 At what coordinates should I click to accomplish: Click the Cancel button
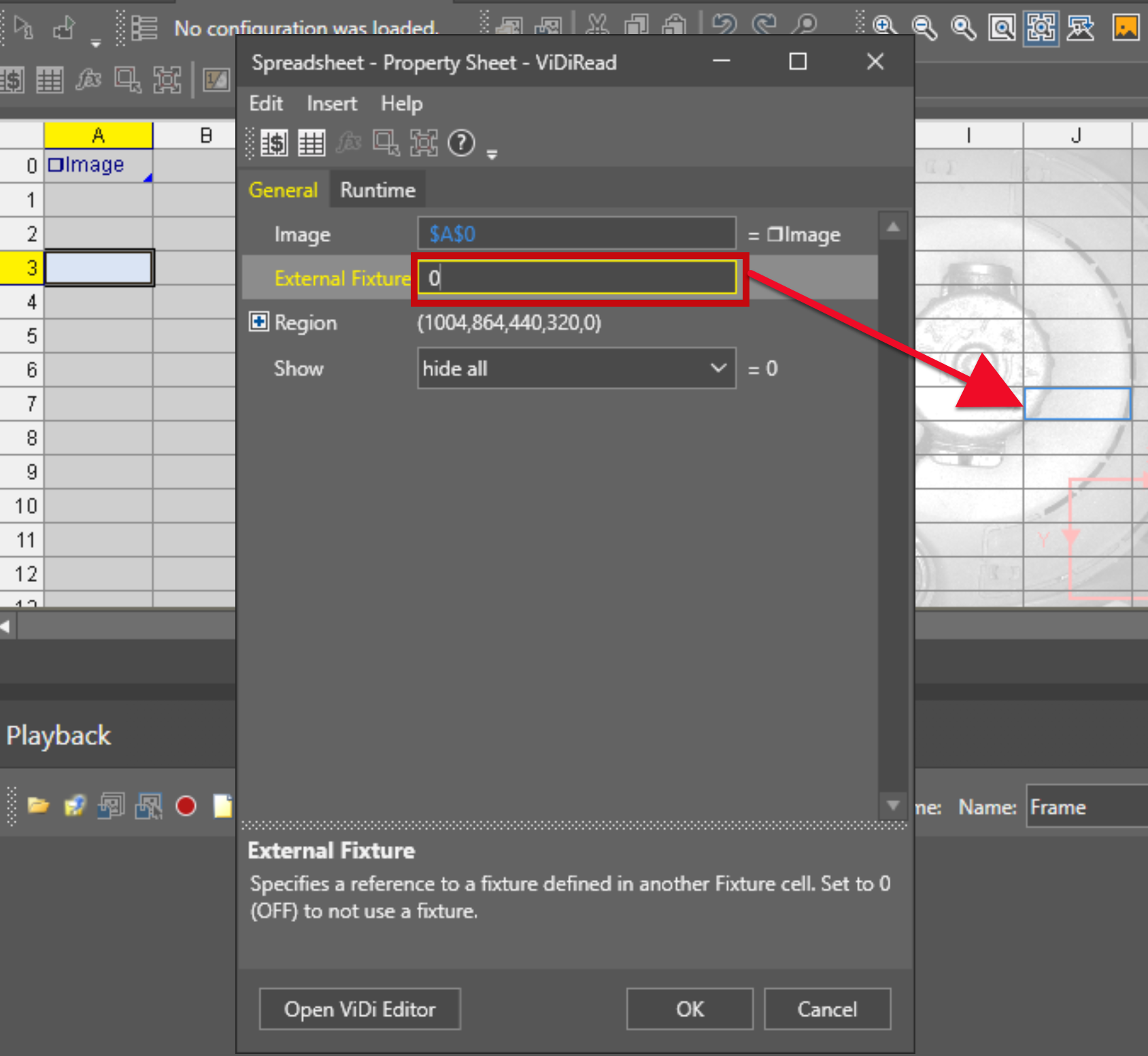827,1009
